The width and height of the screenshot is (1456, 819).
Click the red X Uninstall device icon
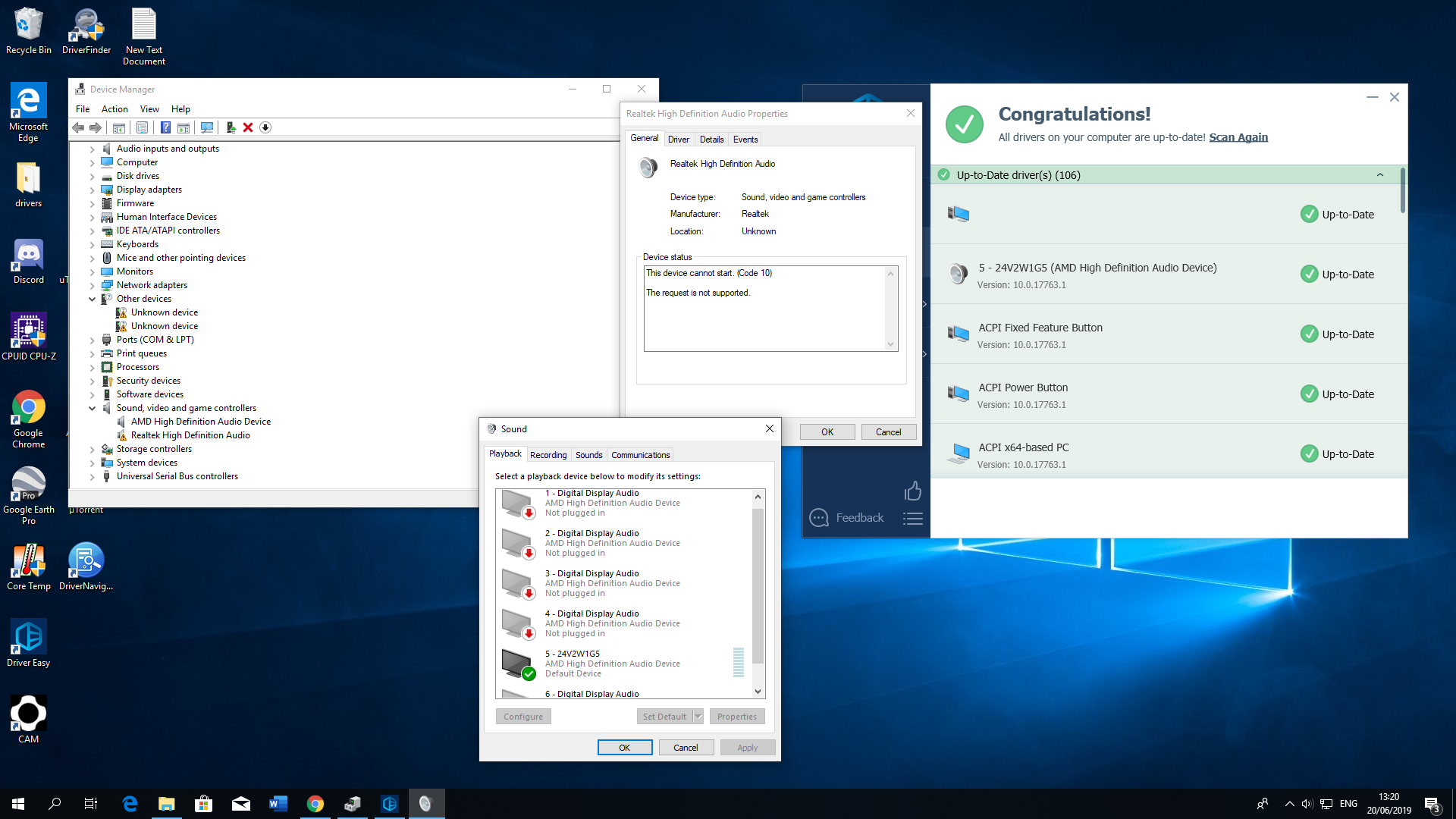(x=248, y=127)
